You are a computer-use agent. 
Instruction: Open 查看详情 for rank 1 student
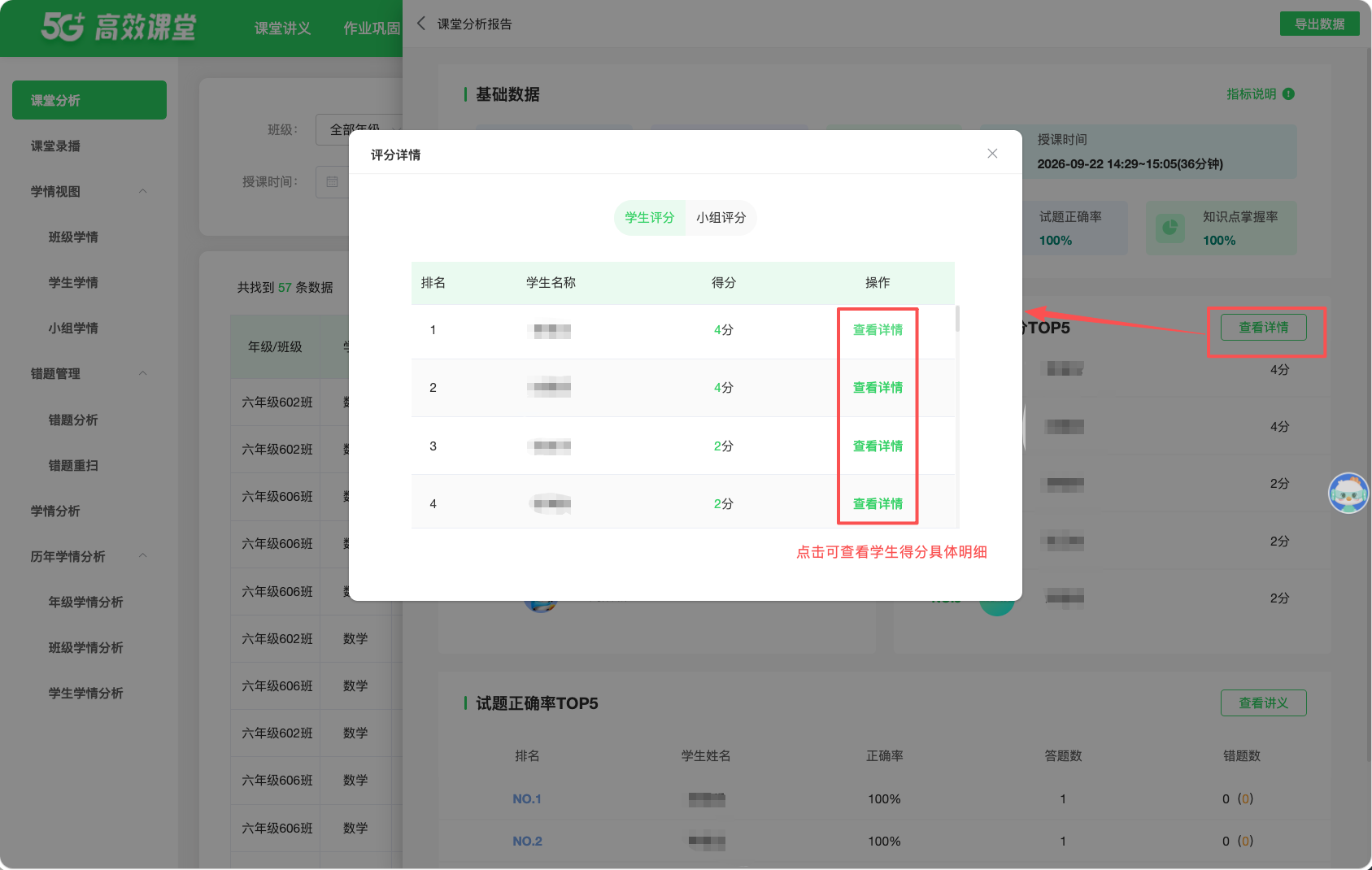click(x=878, y=330)
